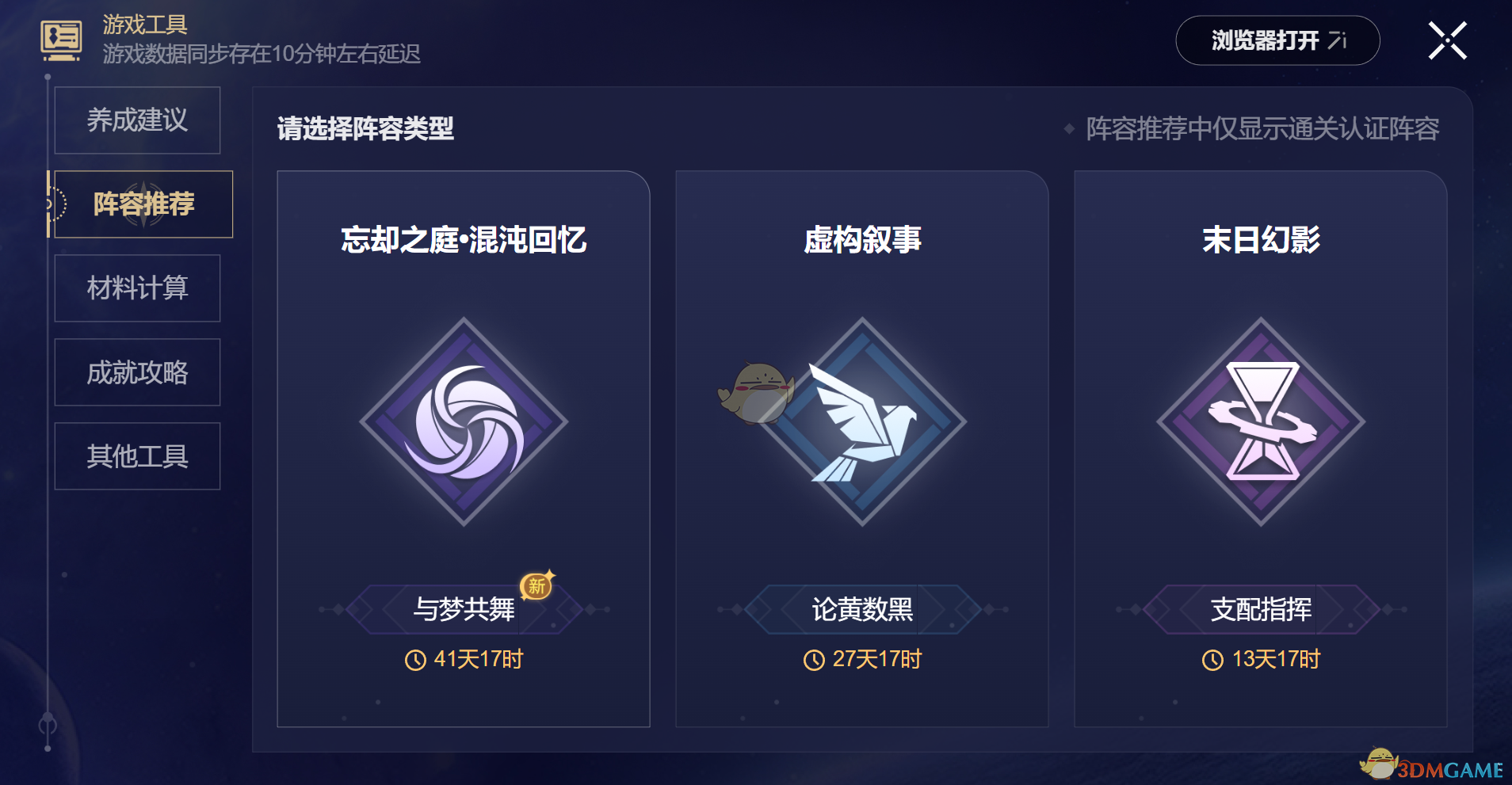The height and width of the screenshot is (785, 1512).
Task: Select the 支配指挥 stage label
Action: 1261,609
